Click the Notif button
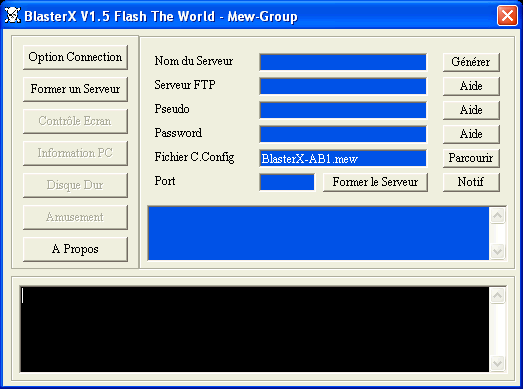Viewport: 523px width, 389px height. tap(471, 182)
